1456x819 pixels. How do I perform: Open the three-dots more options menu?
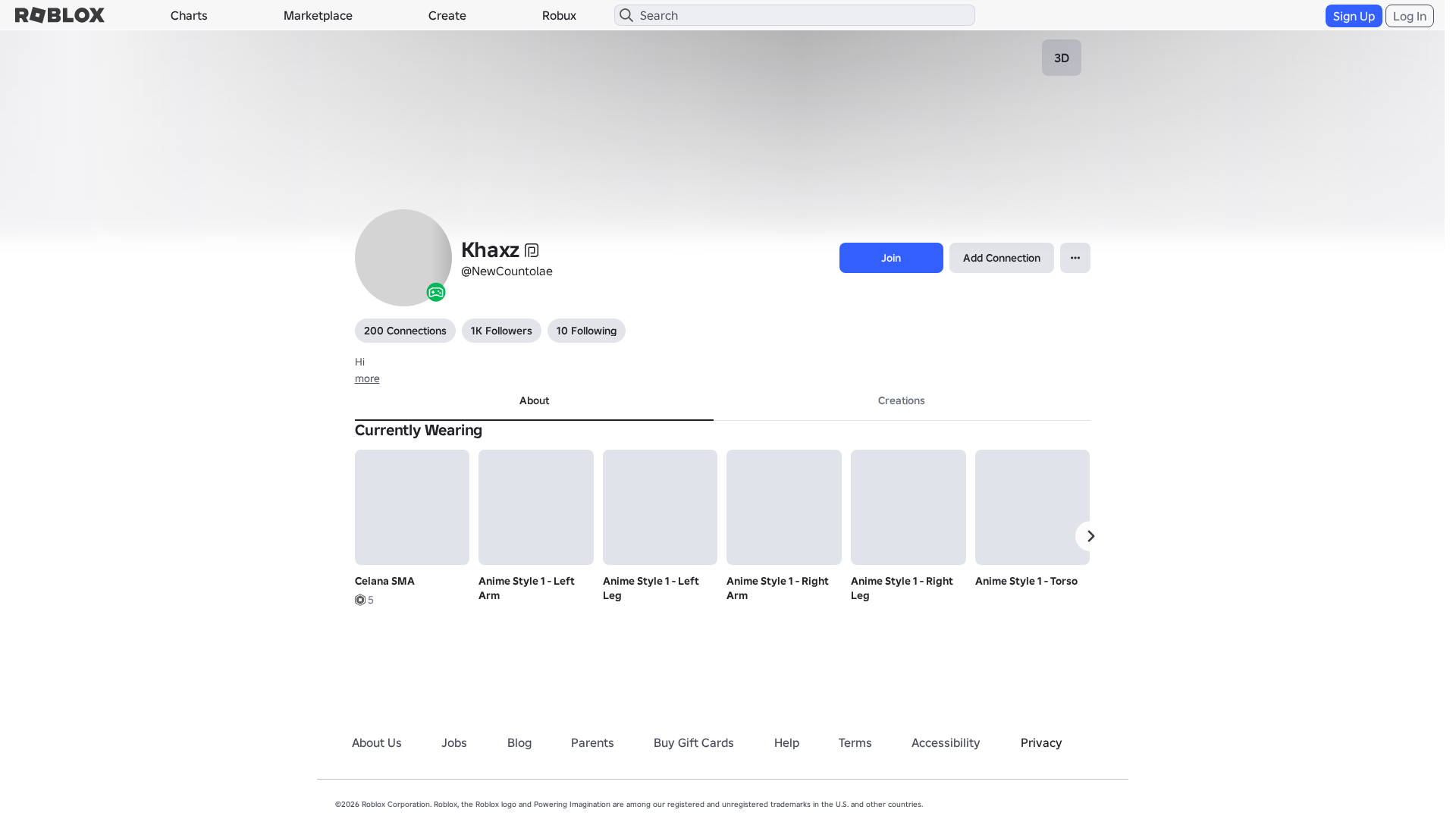[x=1075, y=258]
